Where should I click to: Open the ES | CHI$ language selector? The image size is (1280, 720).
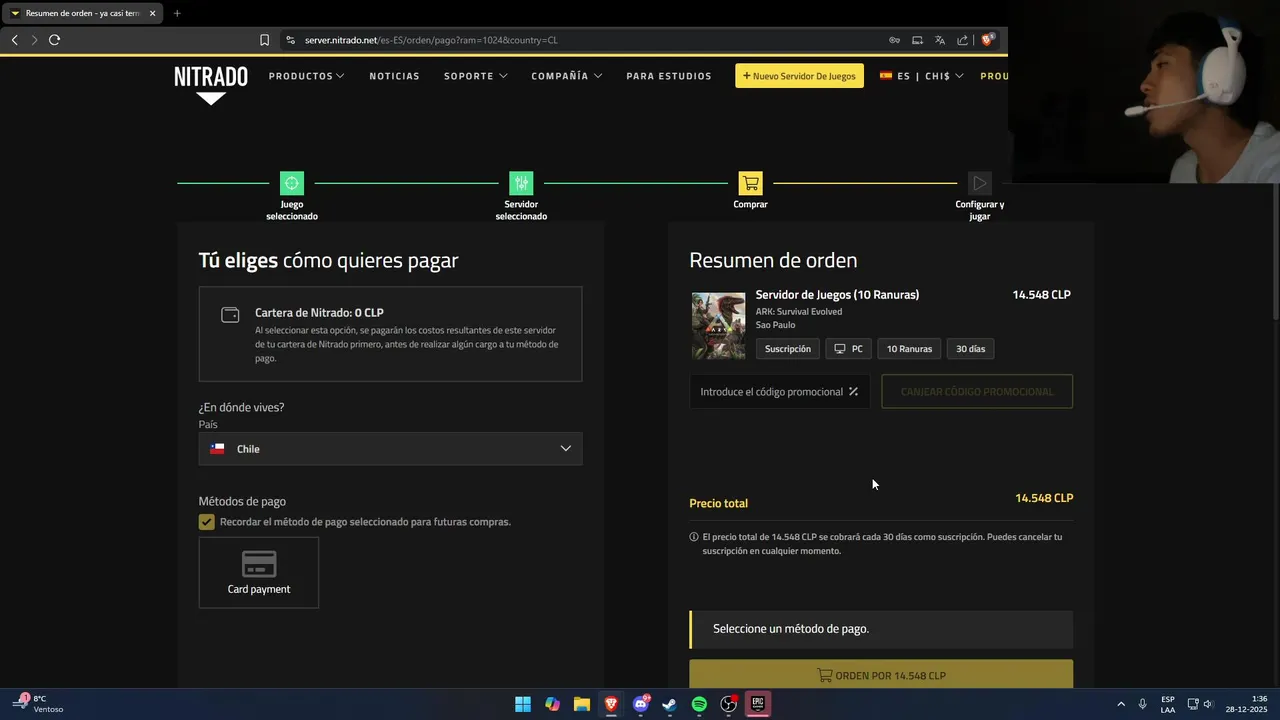click(921, 76)
